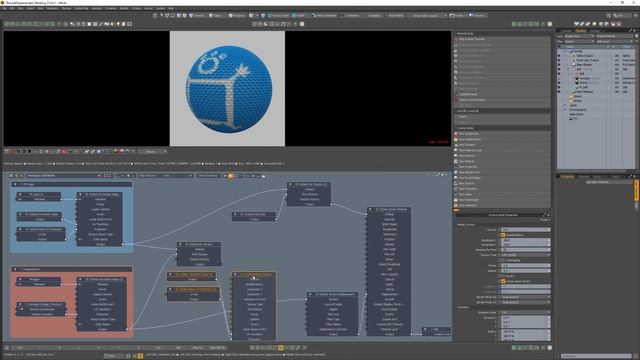Open gear options icon above Add Shader Tree Item list
Screen dimensions: 640x360
[550, 24]
